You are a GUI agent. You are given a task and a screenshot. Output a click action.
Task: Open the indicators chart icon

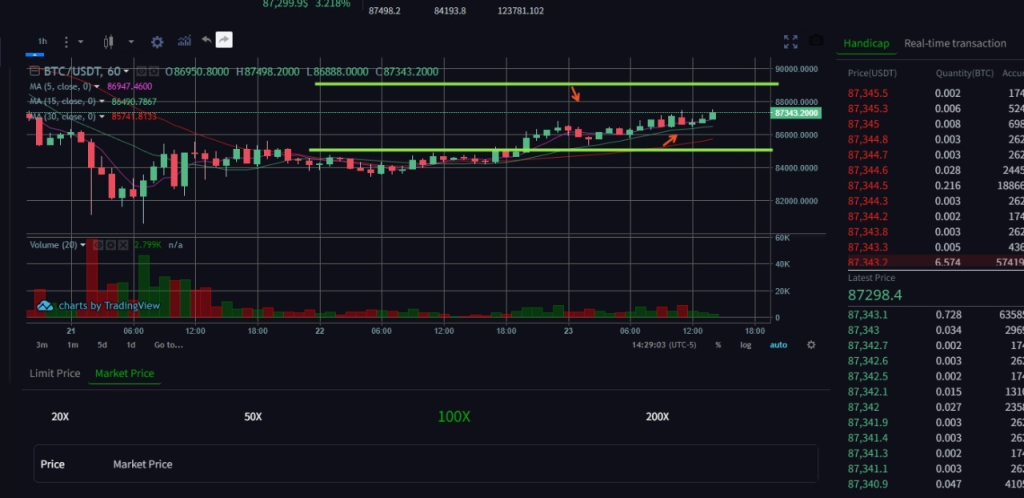[184, 41]
